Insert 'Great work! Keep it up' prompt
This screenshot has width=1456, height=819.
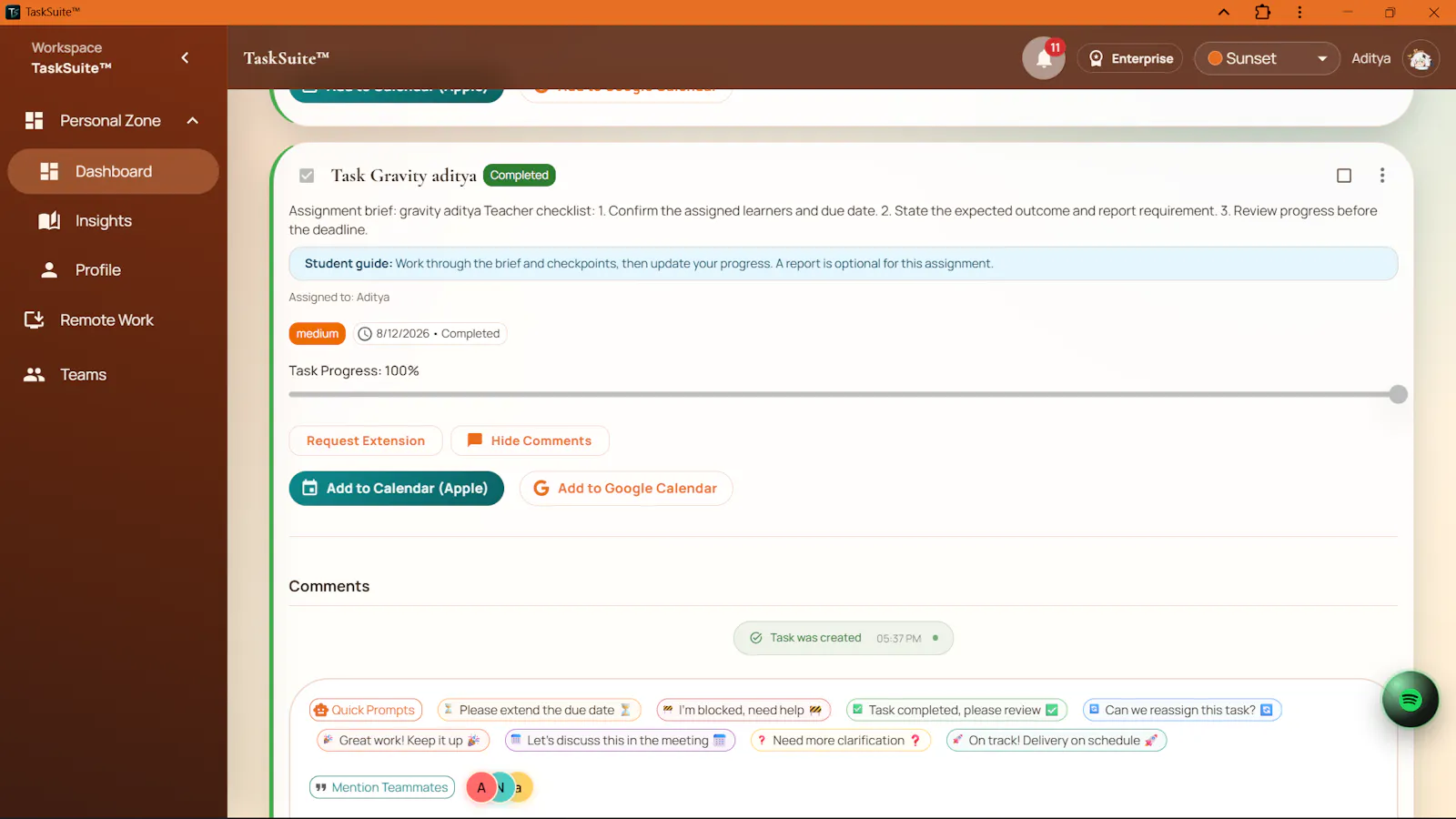pos(403,741)
